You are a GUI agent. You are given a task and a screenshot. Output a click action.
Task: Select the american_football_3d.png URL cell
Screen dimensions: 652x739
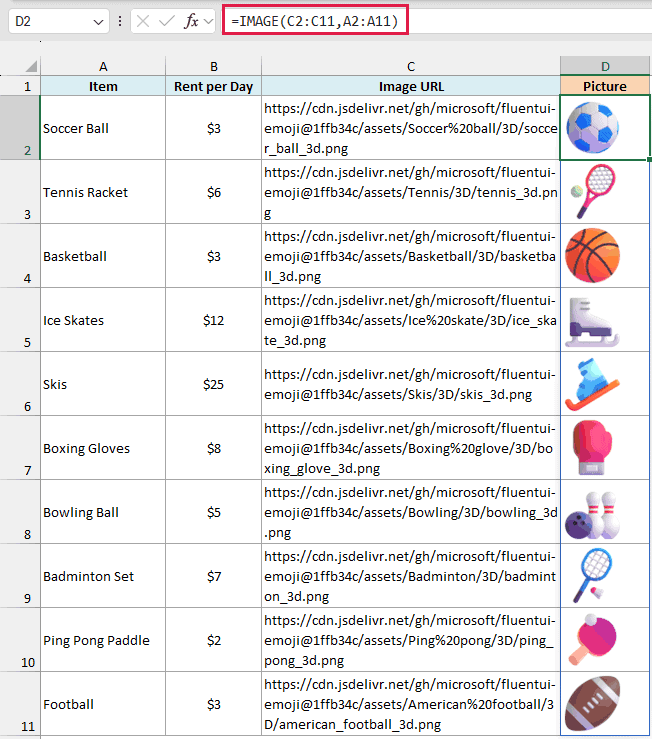pyautogui.click(x=411, y=704)
